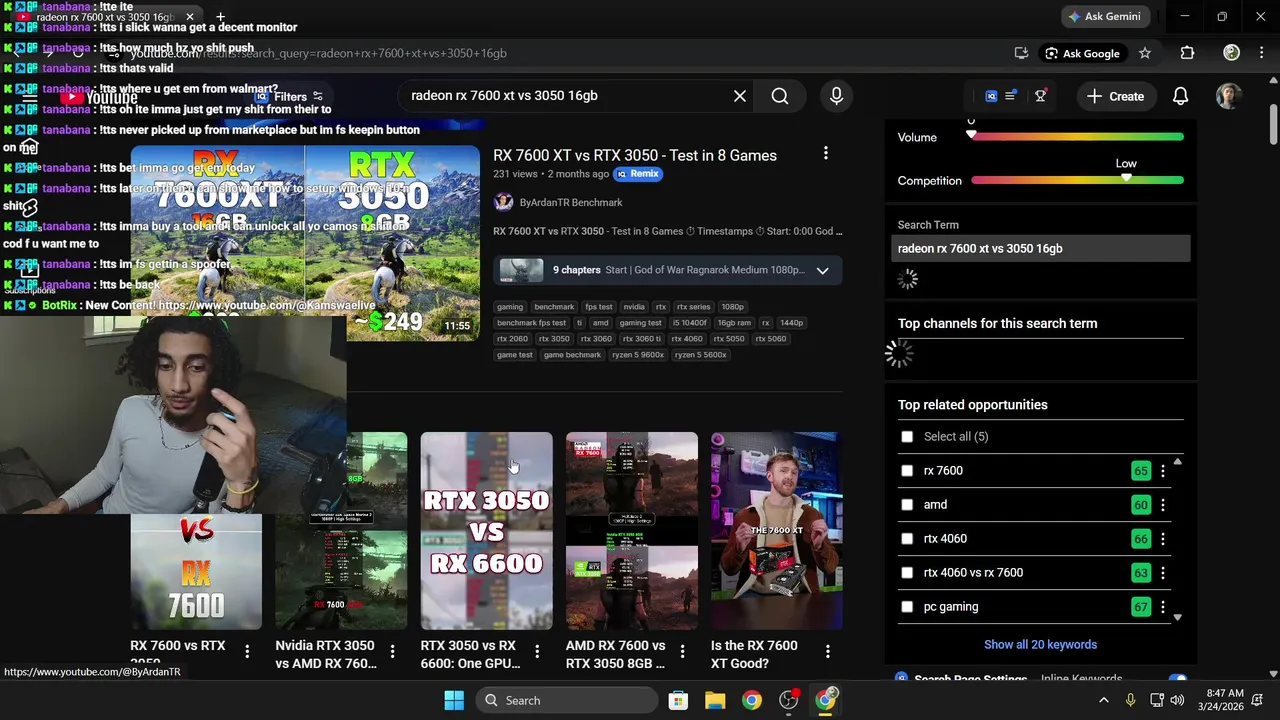This screenshot has height=720, width=1280.
Task: Check the rtx 4060 vs rx 7600 checkbox
Action: click(907, 572)
